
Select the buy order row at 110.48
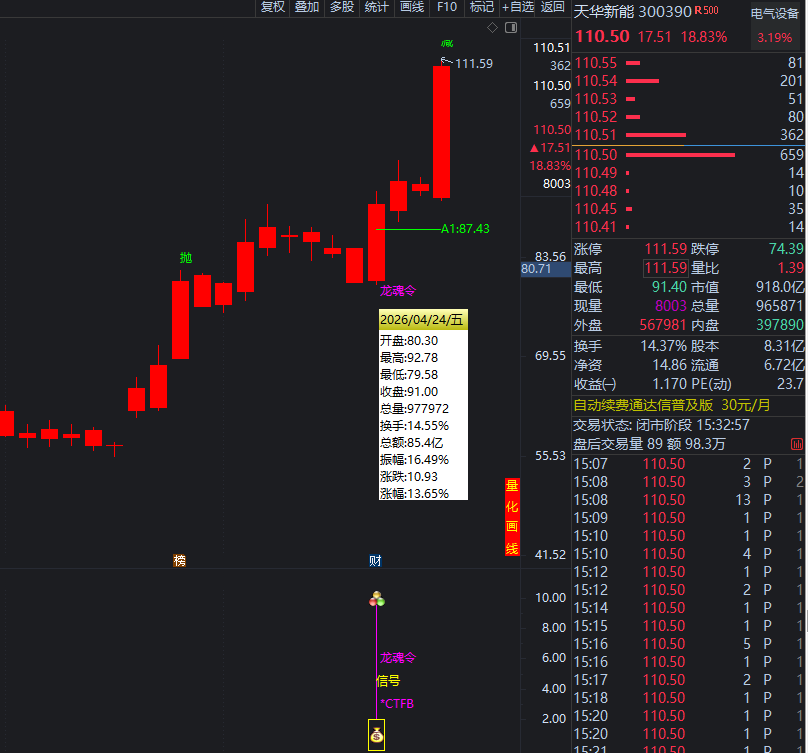(x=689, y=191)
